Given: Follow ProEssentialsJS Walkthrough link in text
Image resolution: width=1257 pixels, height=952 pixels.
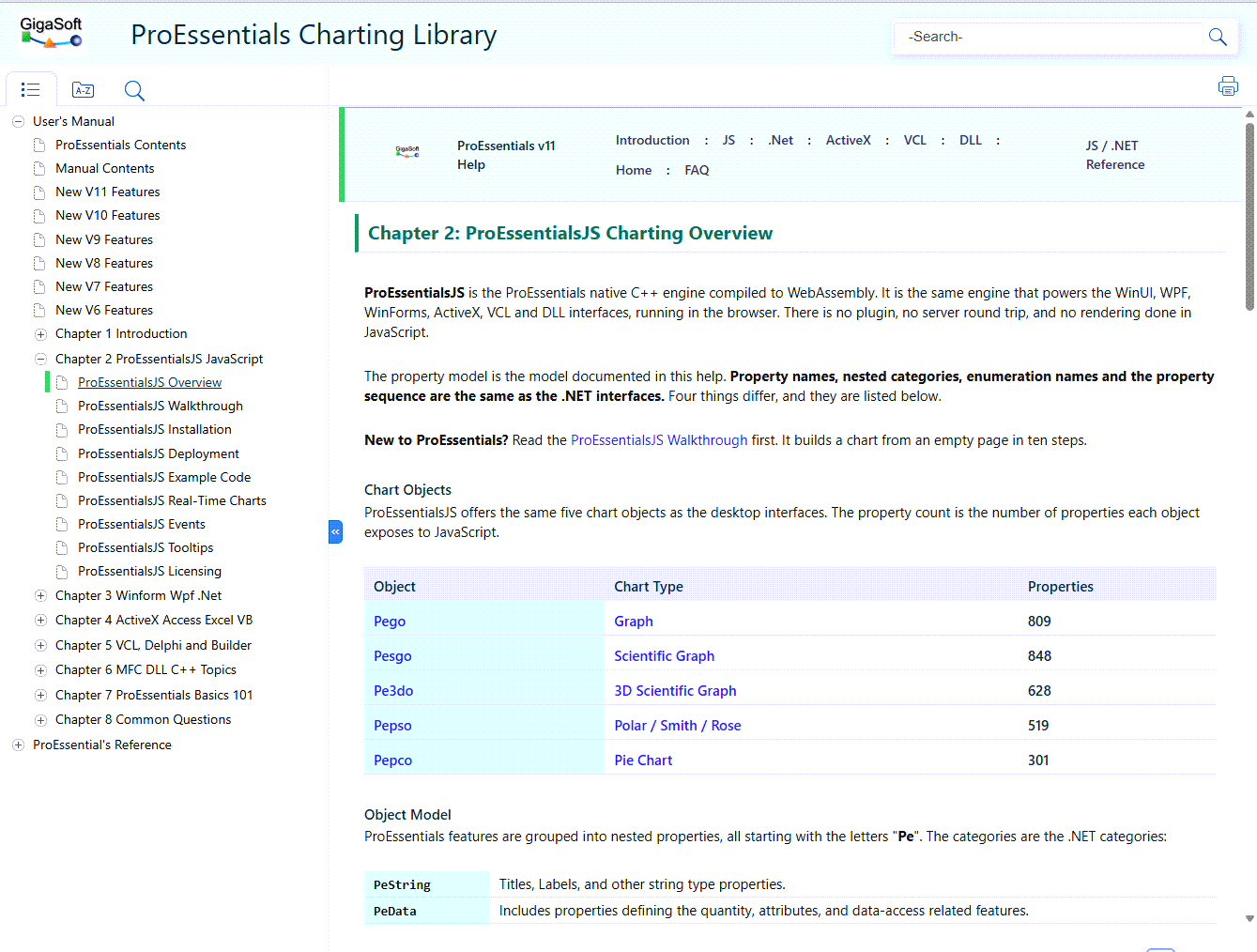Looking at the screenshot, I should [x=659, y=440].
